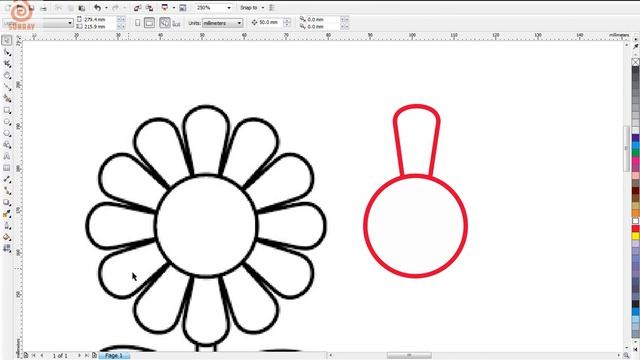Screen dimensions: 640x360
Task: Click the Redo arrow icon
Action: pos(116,7)
